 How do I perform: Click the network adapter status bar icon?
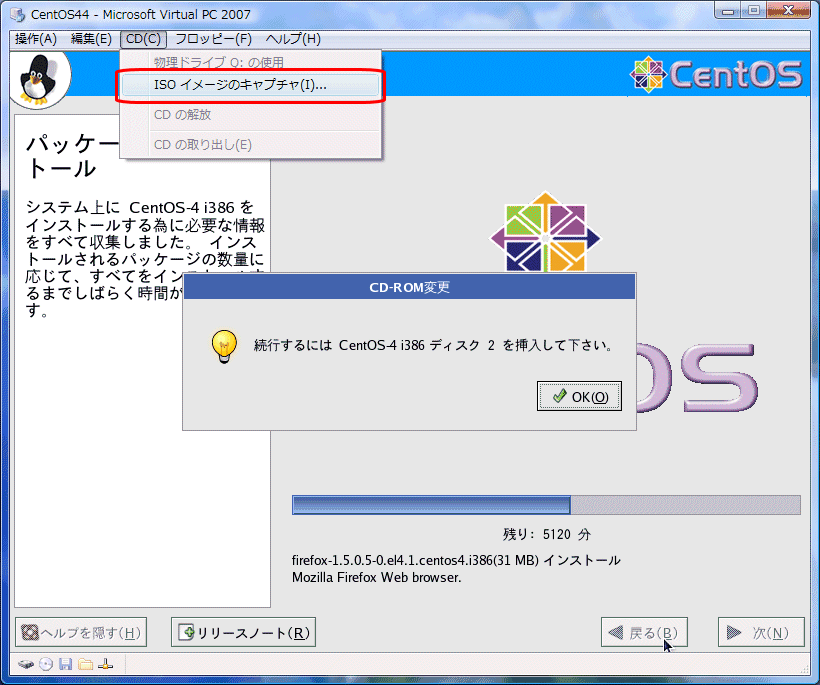pyautogui.click(x=106, y=665)
